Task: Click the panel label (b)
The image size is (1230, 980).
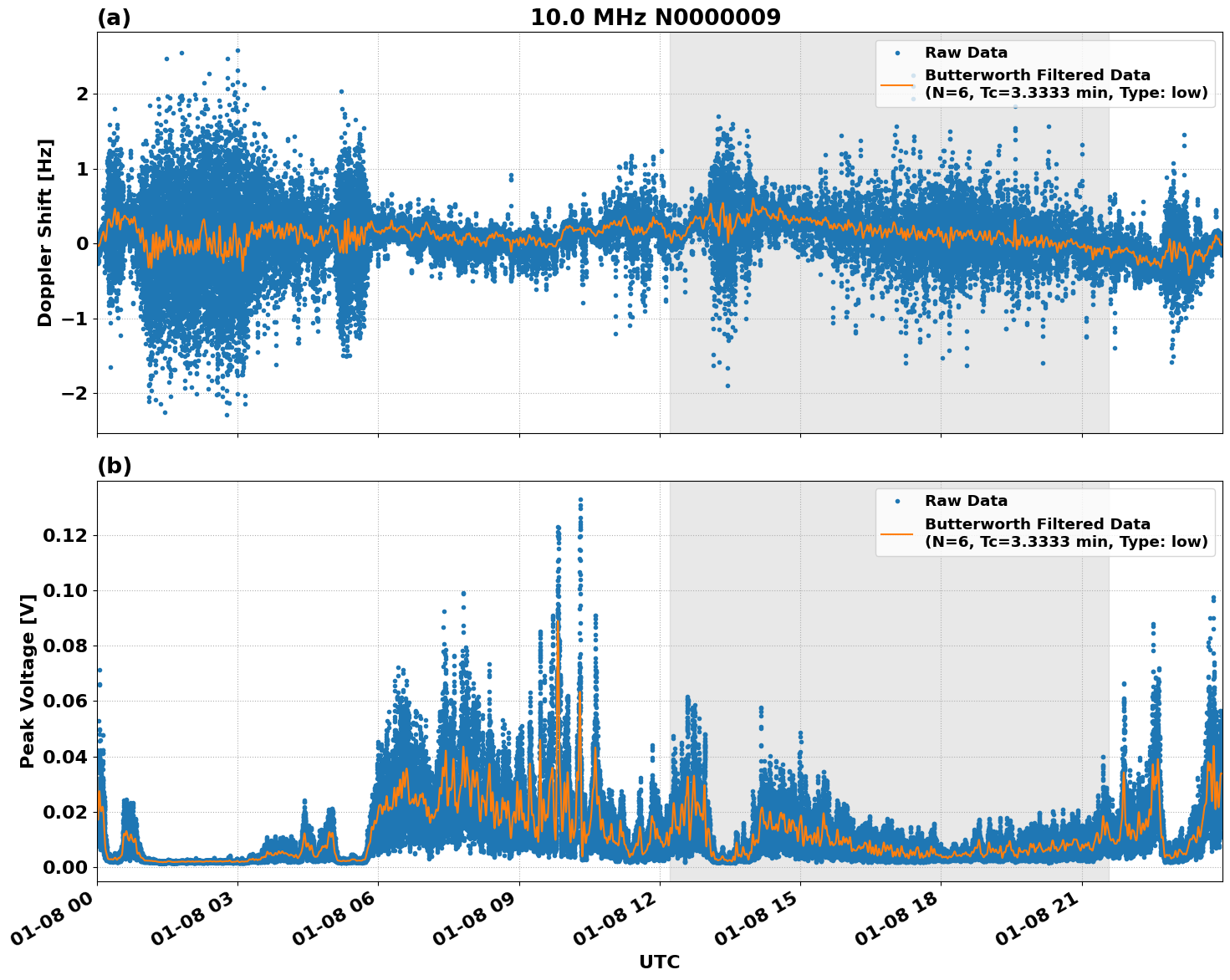Action: 115,466
